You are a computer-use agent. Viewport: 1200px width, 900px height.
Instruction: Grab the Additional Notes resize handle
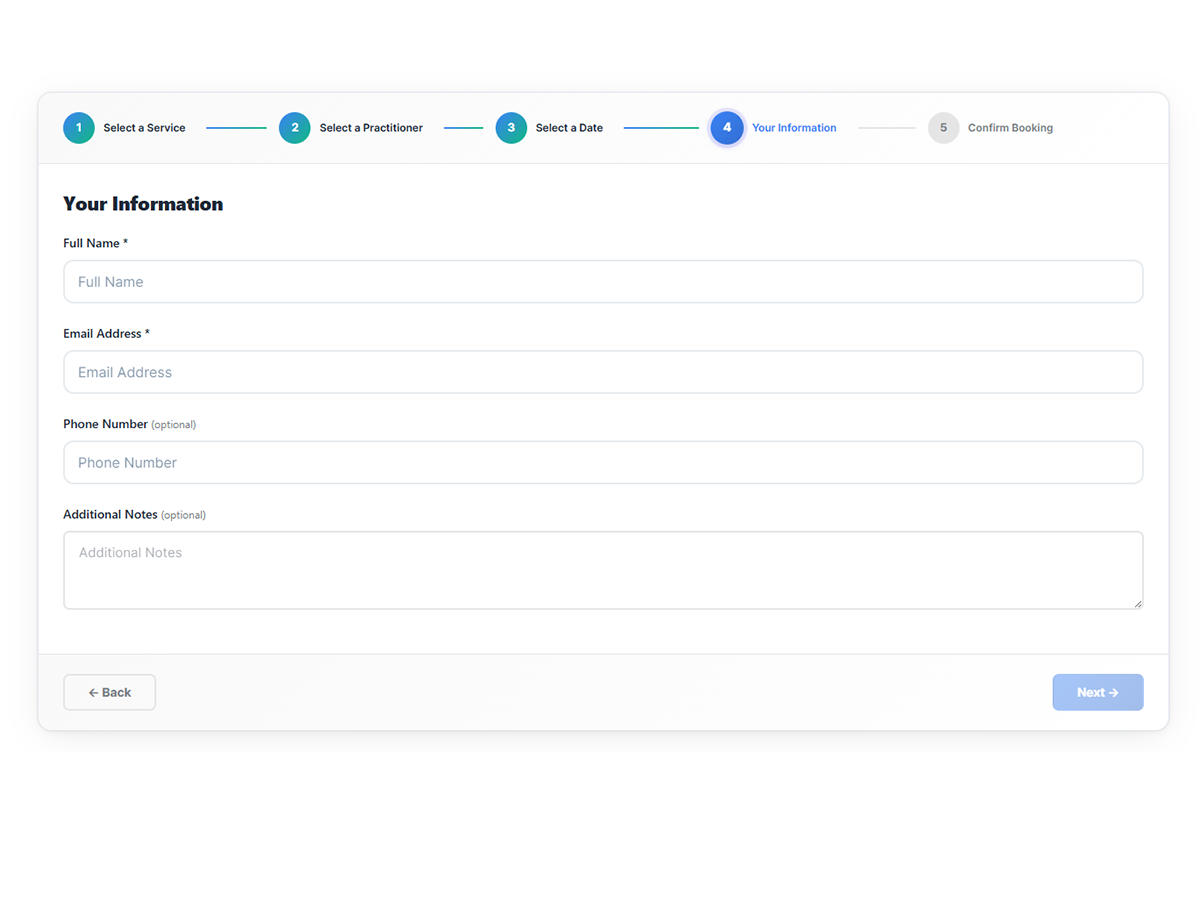1137,603
